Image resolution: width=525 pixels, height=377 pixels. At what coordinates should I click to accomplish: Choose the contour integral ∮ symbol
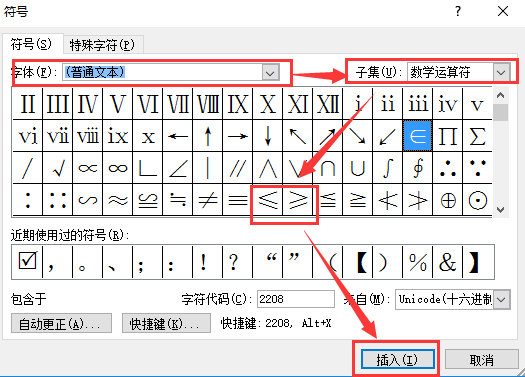click(x=418, y=168)
